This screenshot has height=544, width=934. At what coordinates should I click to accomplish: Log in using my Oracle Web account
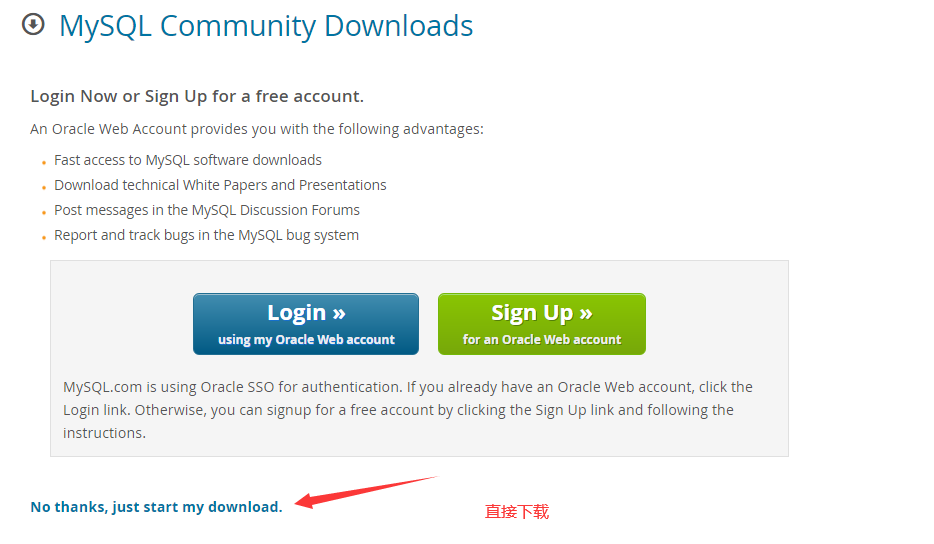tap(306, 324)
